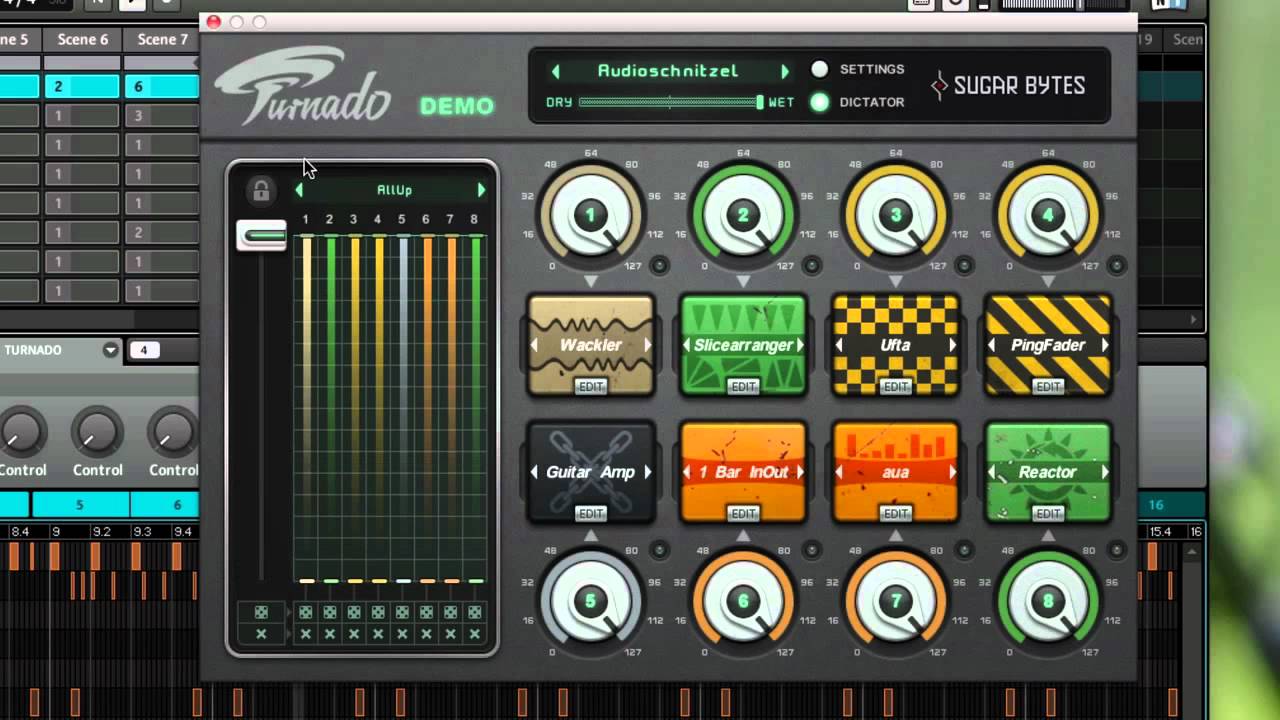Select the Dictator preset after AllUp
Image resolution: width=1280 pixels, height=720 pixels.
pyautogui.click(x=481, y=190)
